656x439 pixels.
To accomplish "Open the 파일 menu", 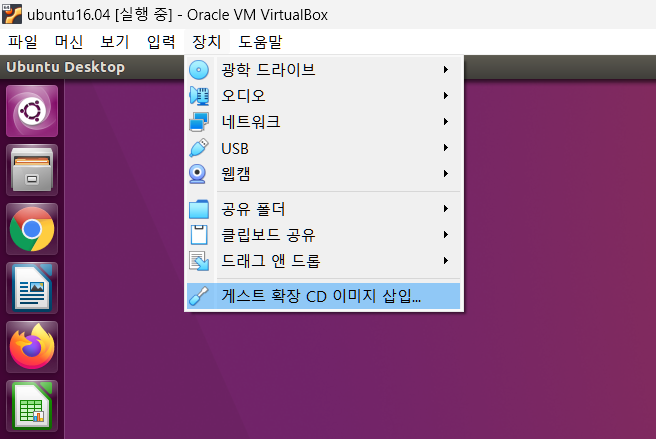I will coord(23,42).
